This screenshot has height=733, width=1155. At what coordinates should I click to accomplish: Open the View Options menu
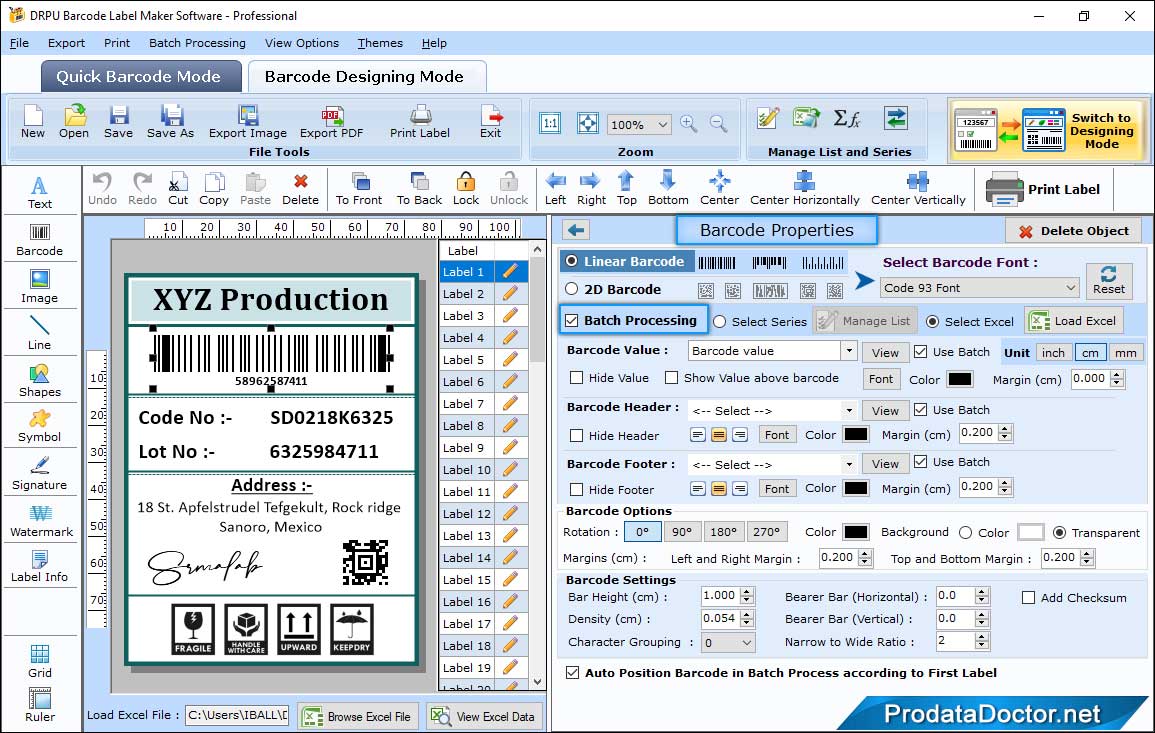(x=302, y=43)
